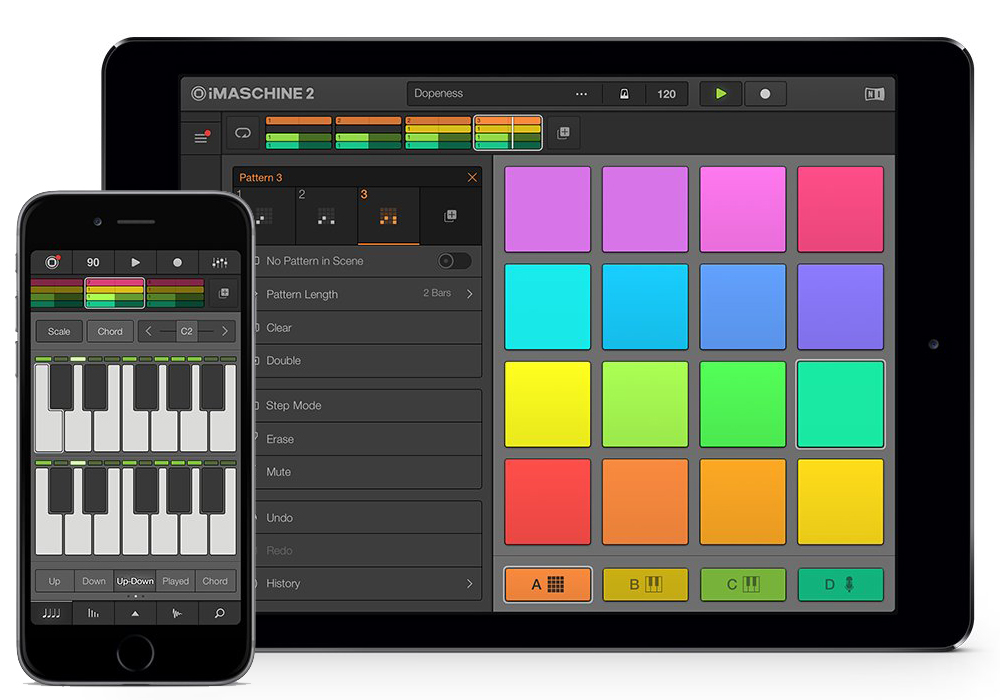Image resolution: width=1000 pixels, height=700 pixels.
Task: Open the Dopeness project options ellipsis
Action: point(581,94)
